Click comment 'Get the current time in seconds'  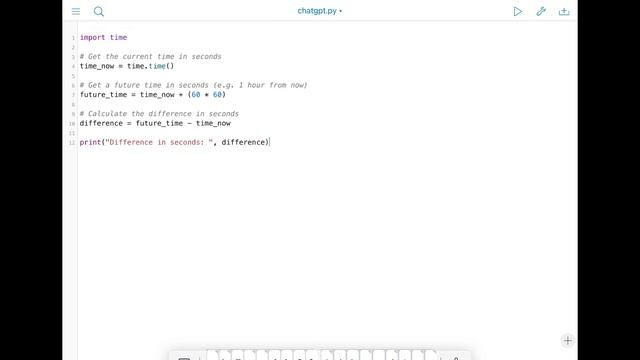pyautogui.click(x=151, y=56)
